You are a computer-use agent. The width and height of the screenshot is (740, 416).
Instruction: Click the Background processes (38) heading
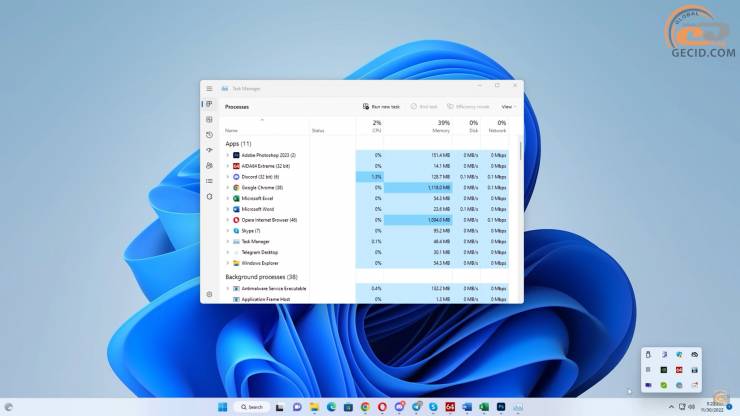pyautogui.click(x=261, y=277)
